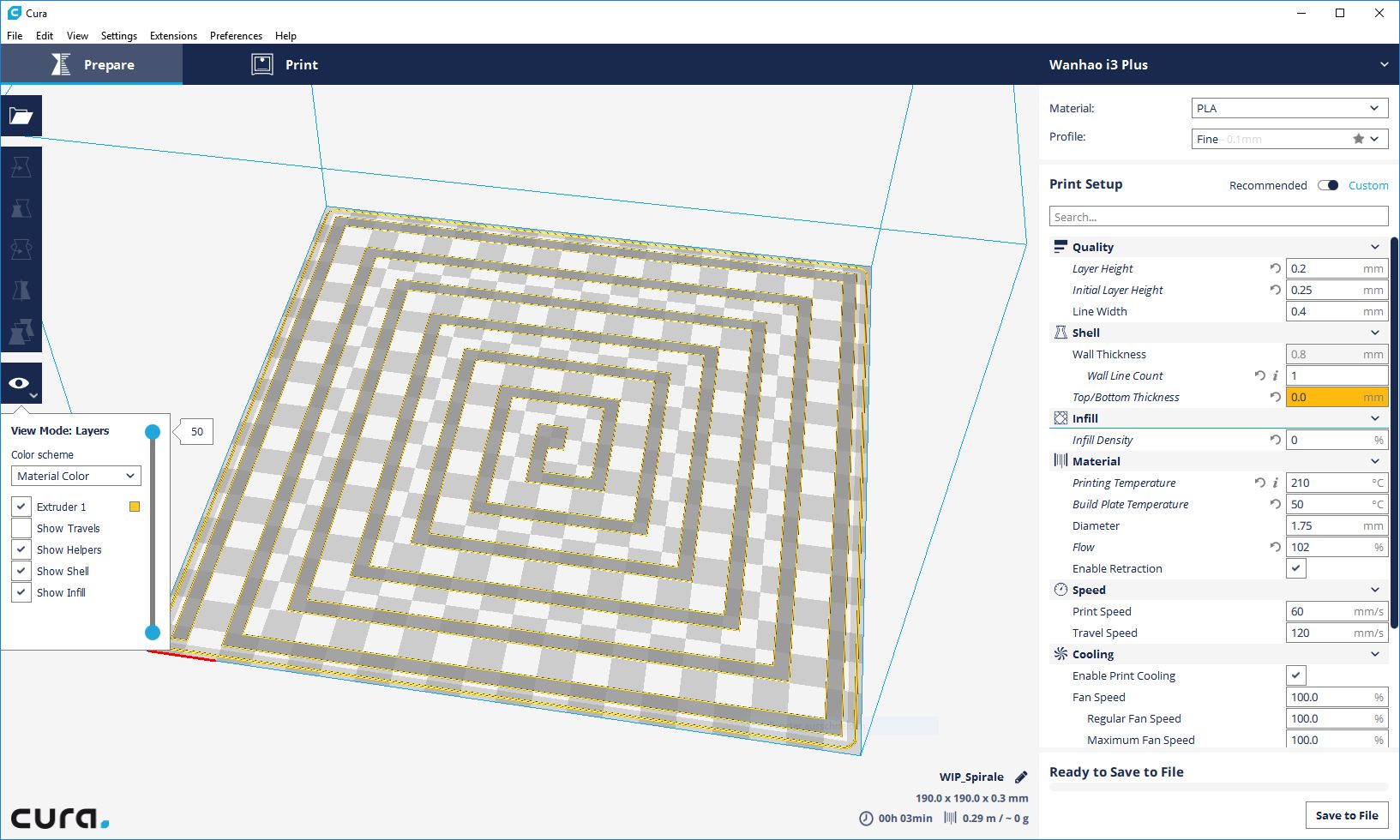1400x840 pixels.
Task: Open the Edit menu
Action: [45, 36]
